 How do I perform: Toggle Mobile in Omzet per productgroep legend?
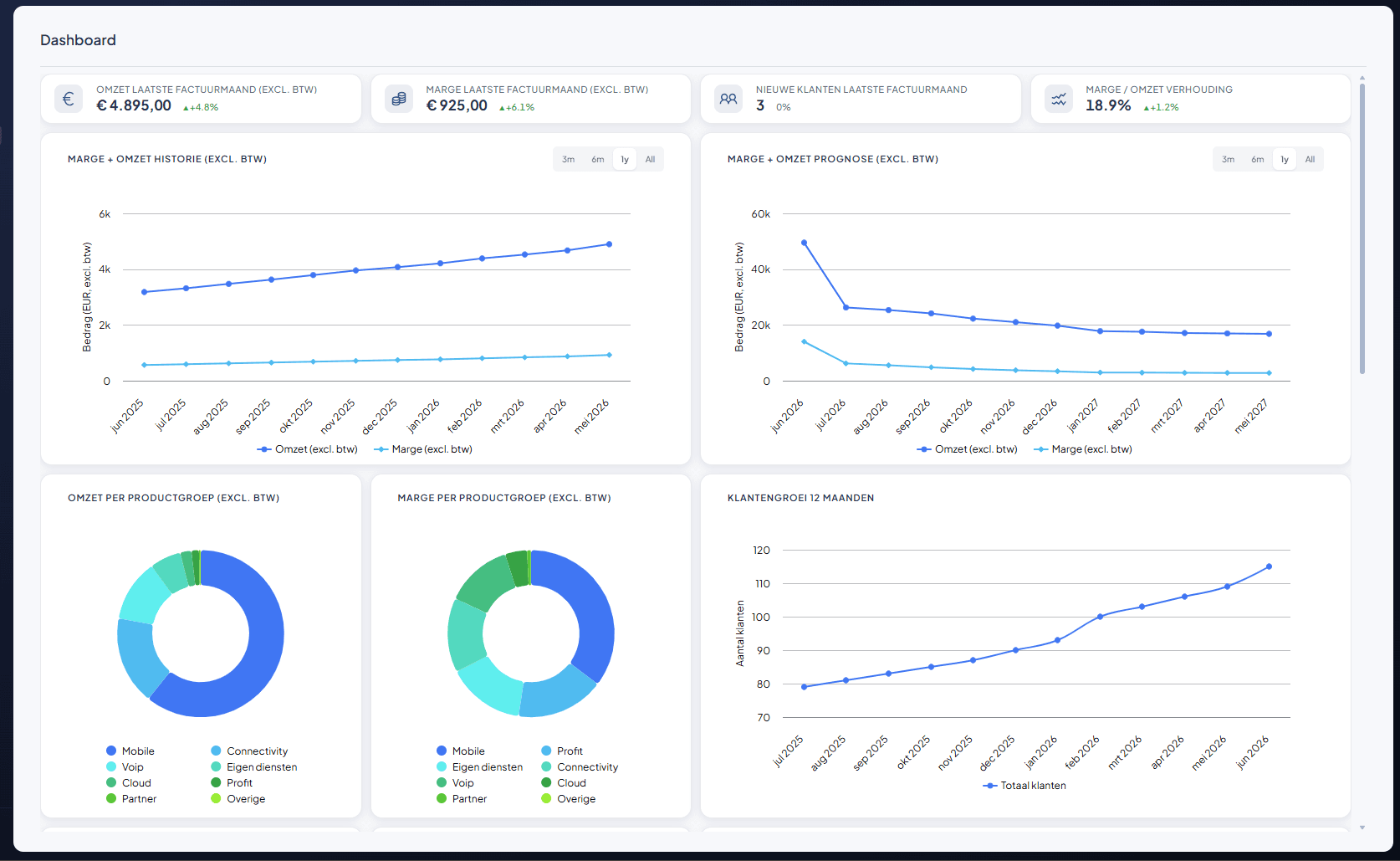(x=130, y=751)
